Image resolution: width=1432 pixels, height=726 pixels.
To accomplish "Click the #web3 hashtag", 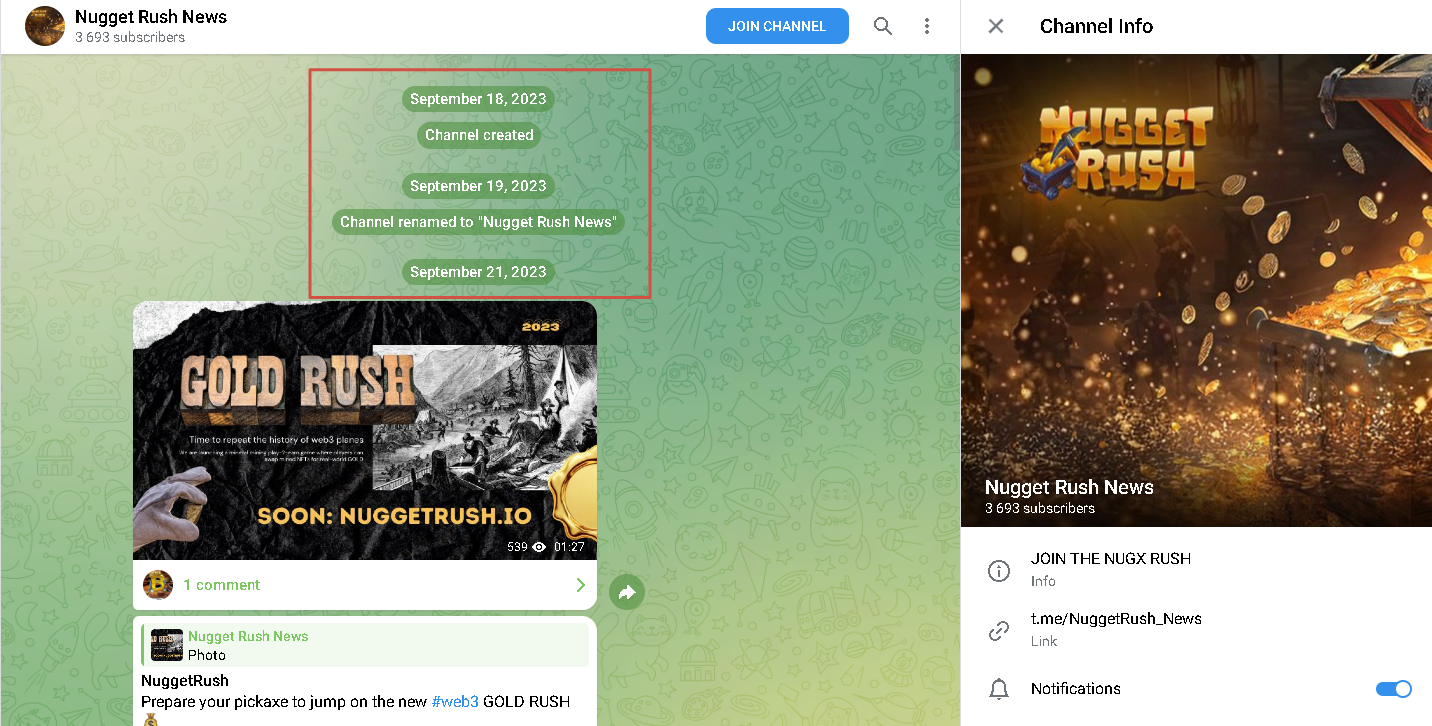I will click(x=455, y=702).
